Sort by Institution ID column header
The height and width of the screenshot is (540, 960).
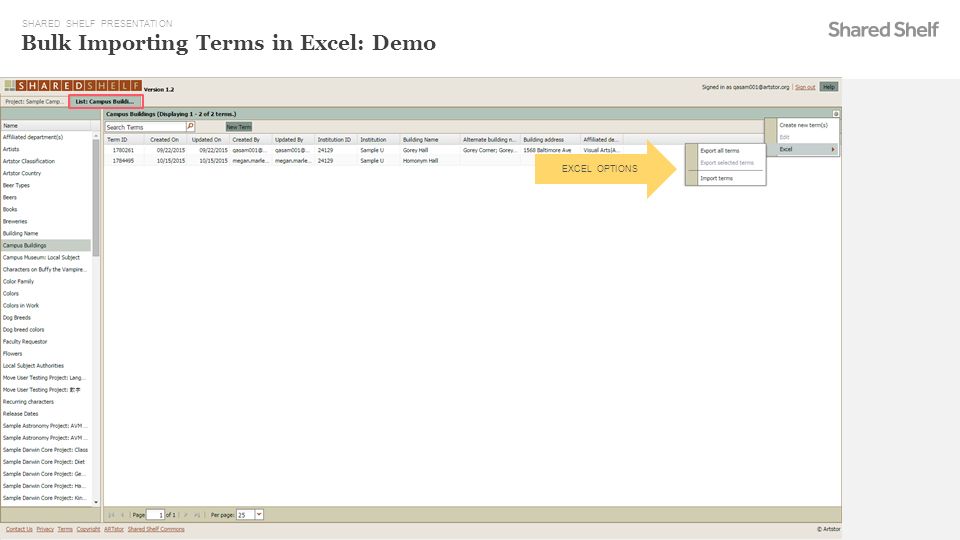[334, 140]
